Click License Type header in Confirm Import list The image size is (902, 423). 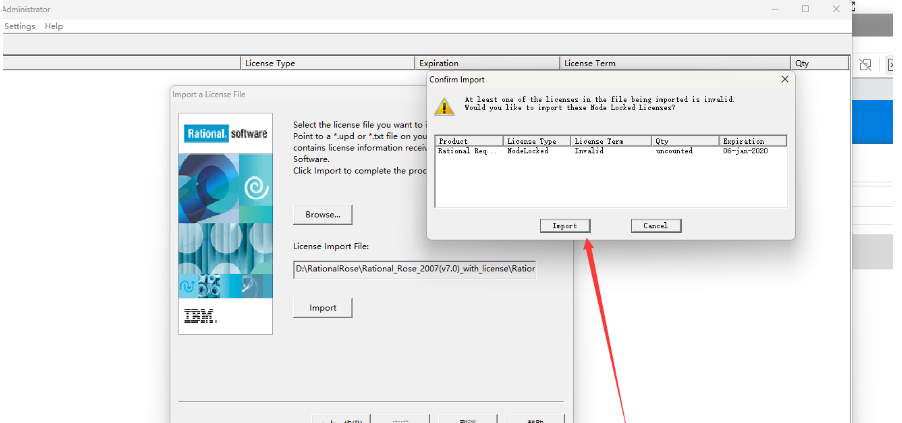tap(537, 141)
